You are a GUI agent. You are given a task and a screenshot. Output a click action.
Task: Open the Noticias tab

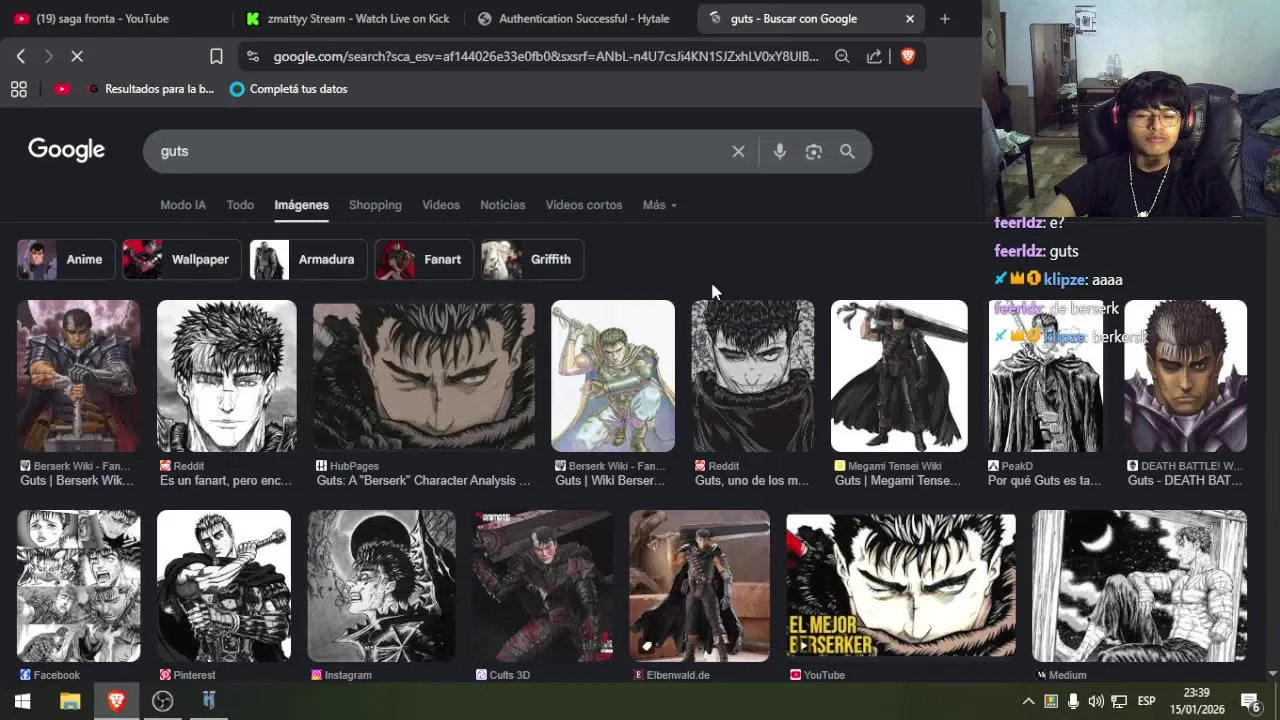(502, 205)
